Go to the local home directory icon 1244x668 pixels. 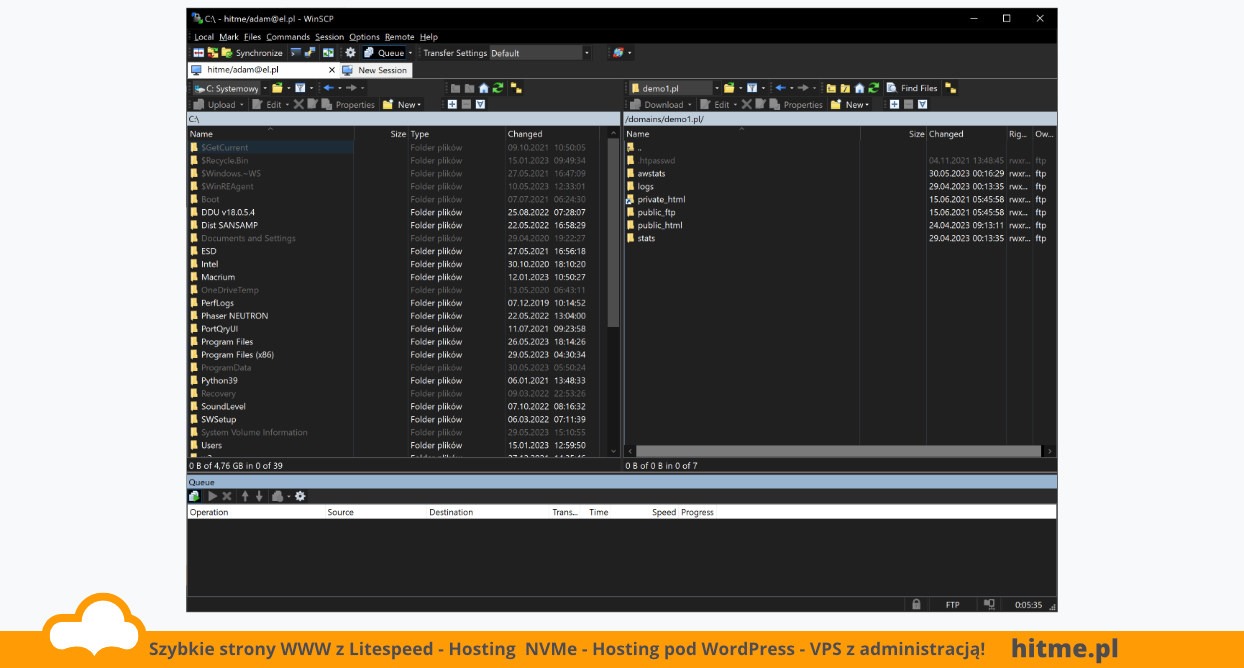[x=484, y=88]
